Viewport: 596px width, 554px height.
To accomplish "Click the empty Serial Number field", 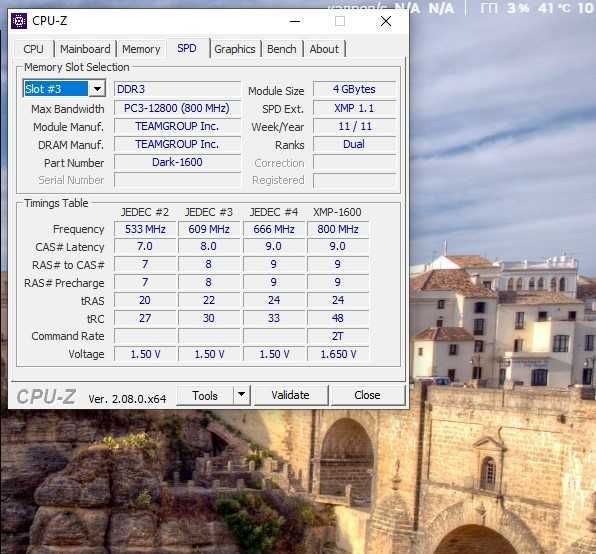I will coord(177,180).
